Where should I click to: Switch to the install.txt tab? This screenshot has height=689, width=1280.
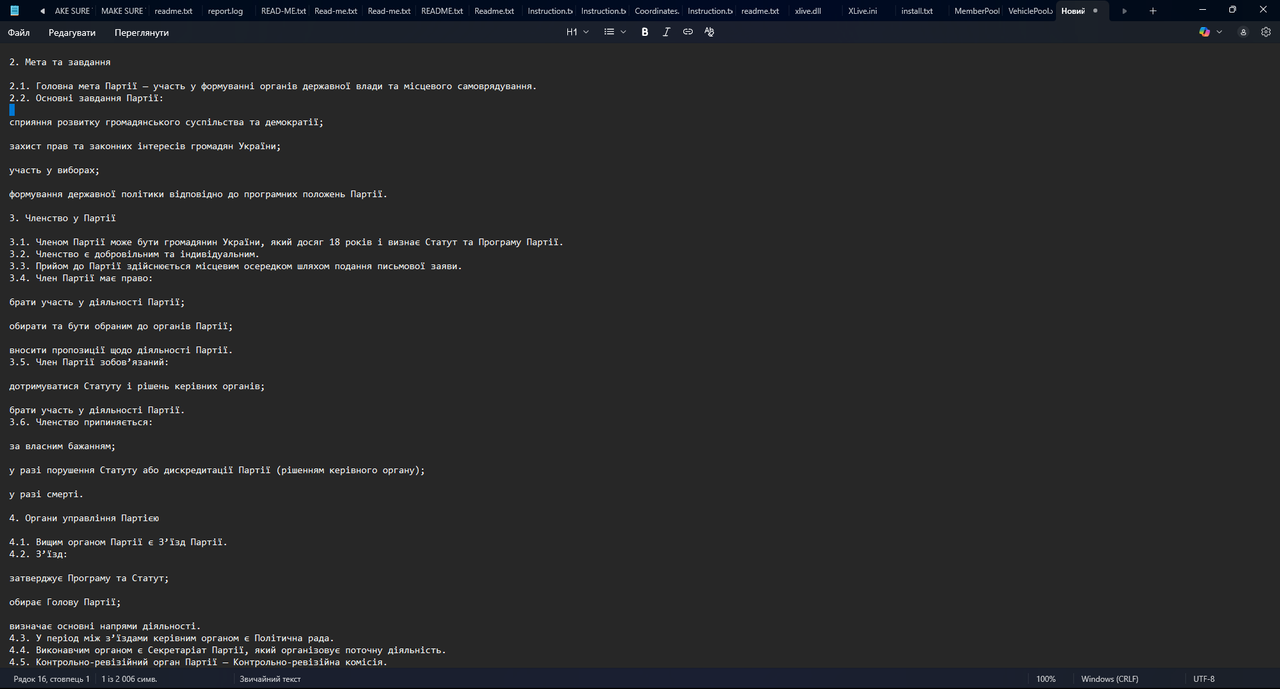pyautogui.click(x=917, y=11)
